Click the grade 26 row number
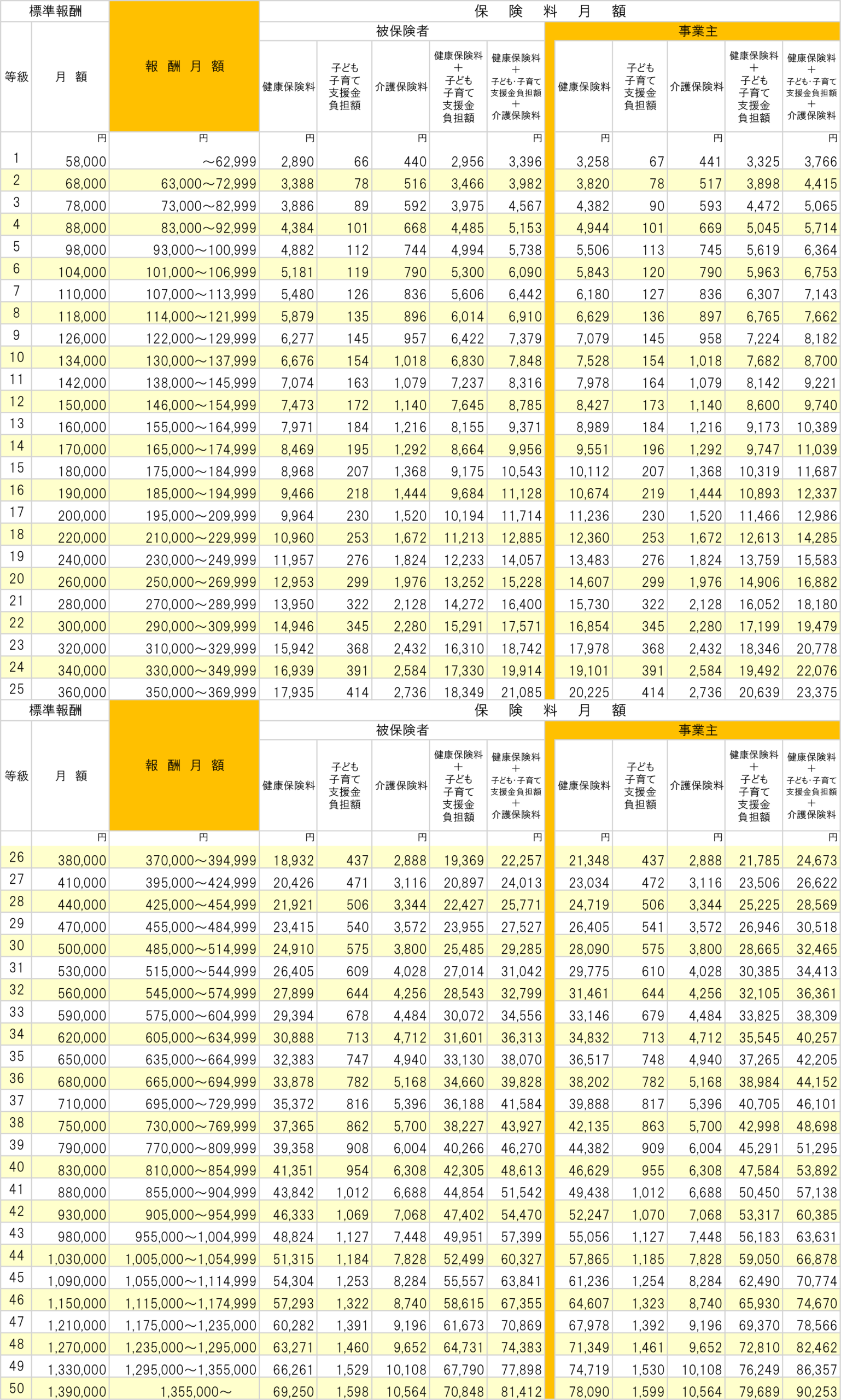Screen dimensions: 841x1400 click(16, 856)
